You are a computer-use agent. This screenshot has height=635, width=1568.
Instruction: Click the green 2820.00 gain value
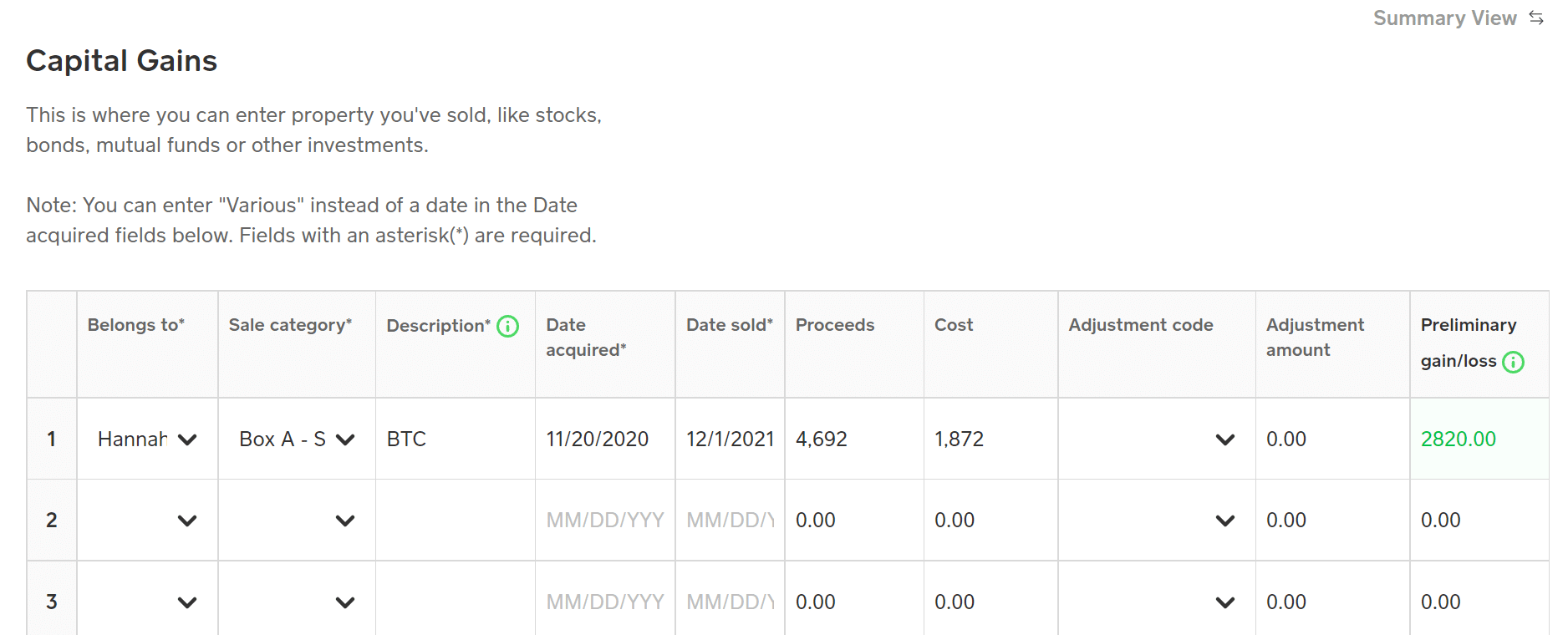click(1459, 439)
